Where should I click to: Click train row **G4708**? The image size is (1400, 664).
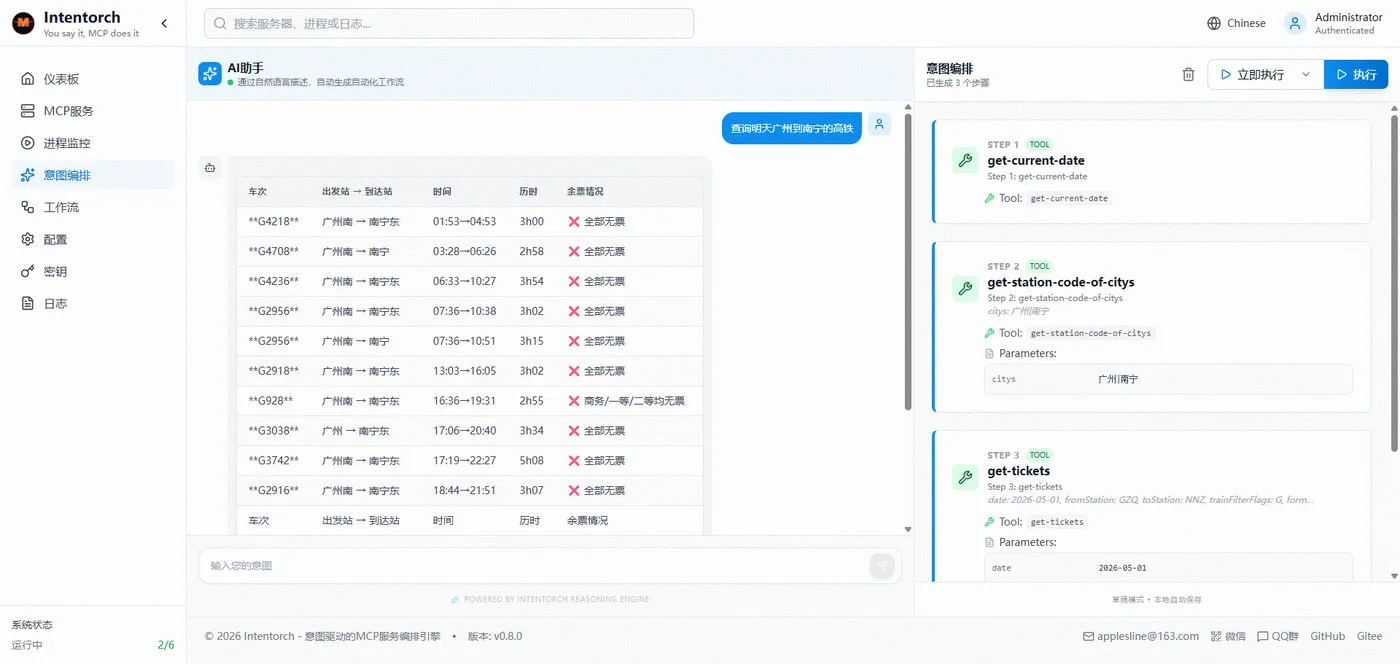470,251
